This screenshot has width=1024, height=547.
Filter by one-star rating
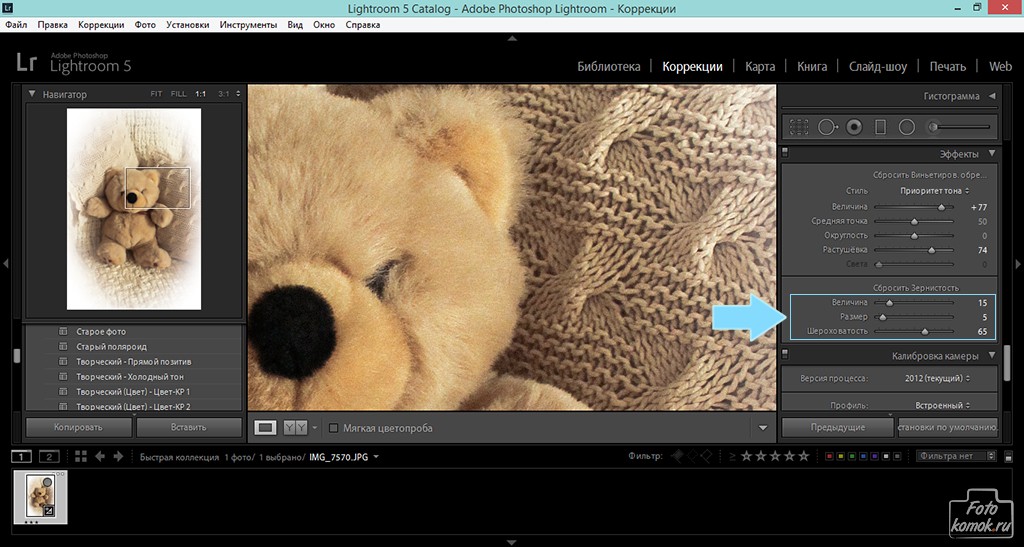(746, 456)
